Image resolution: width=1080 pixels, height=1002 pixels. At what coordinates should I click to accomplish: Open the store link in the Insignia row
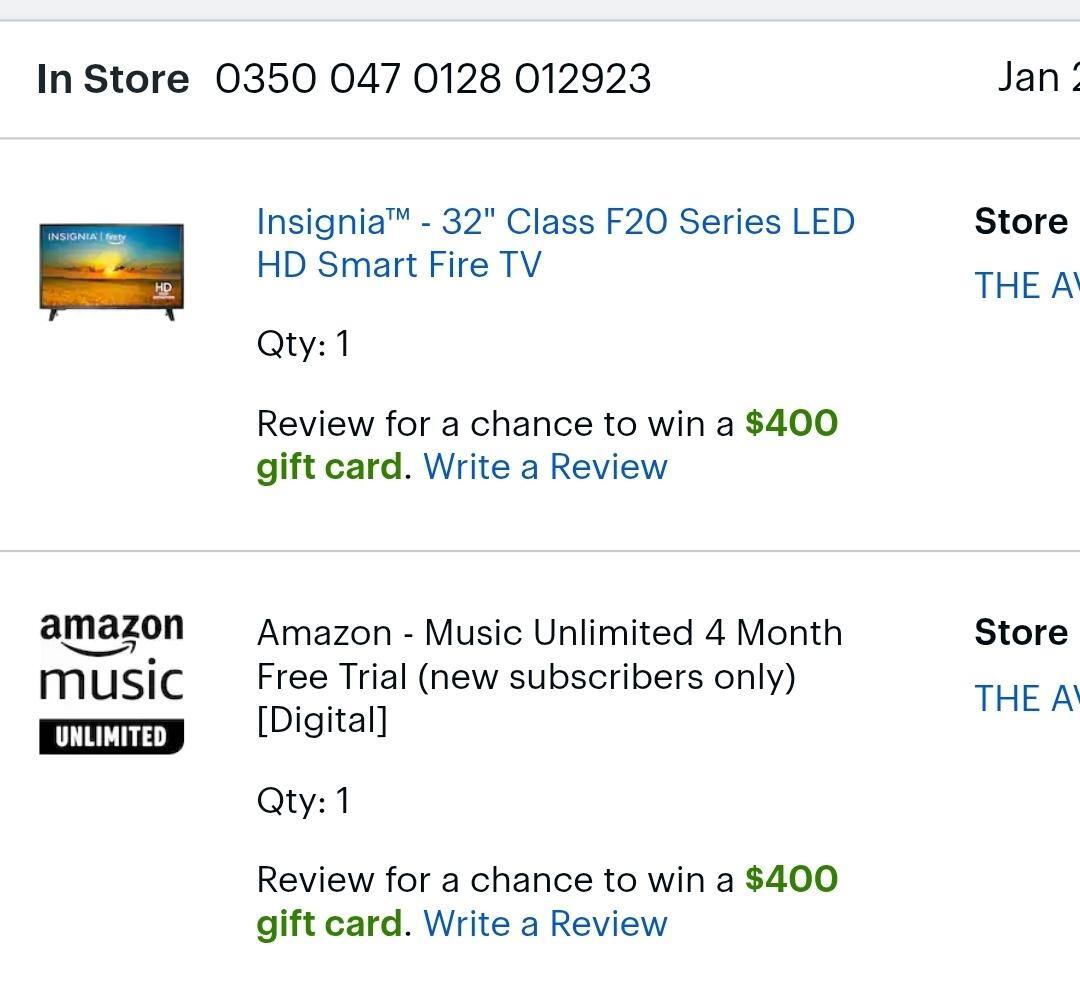coord(1026,286)
